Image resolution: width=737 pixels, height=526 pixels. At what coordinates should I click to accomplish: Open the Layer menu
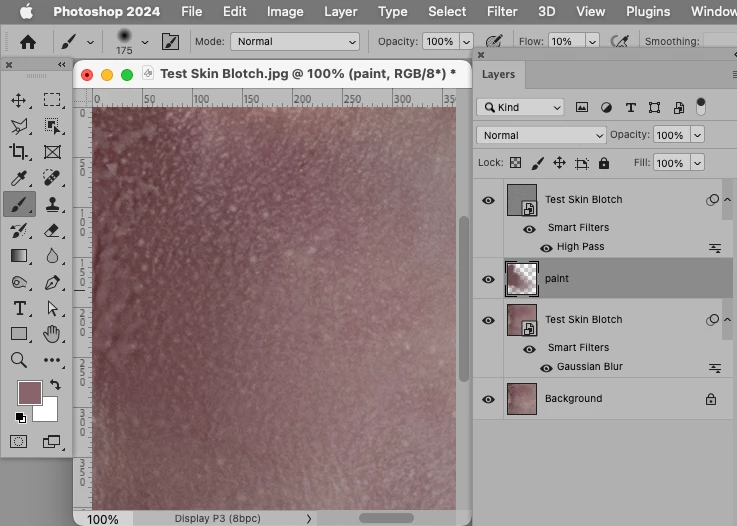coord(341,11)
